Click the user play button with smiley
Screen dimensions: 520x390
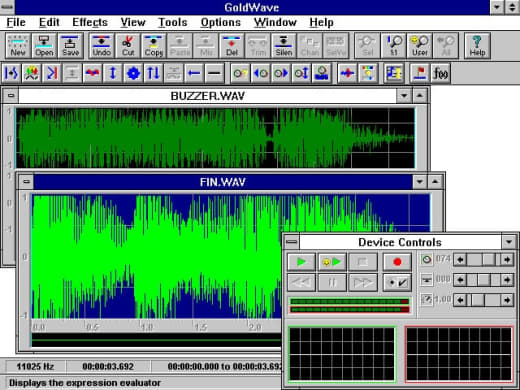tap(332, 262)
